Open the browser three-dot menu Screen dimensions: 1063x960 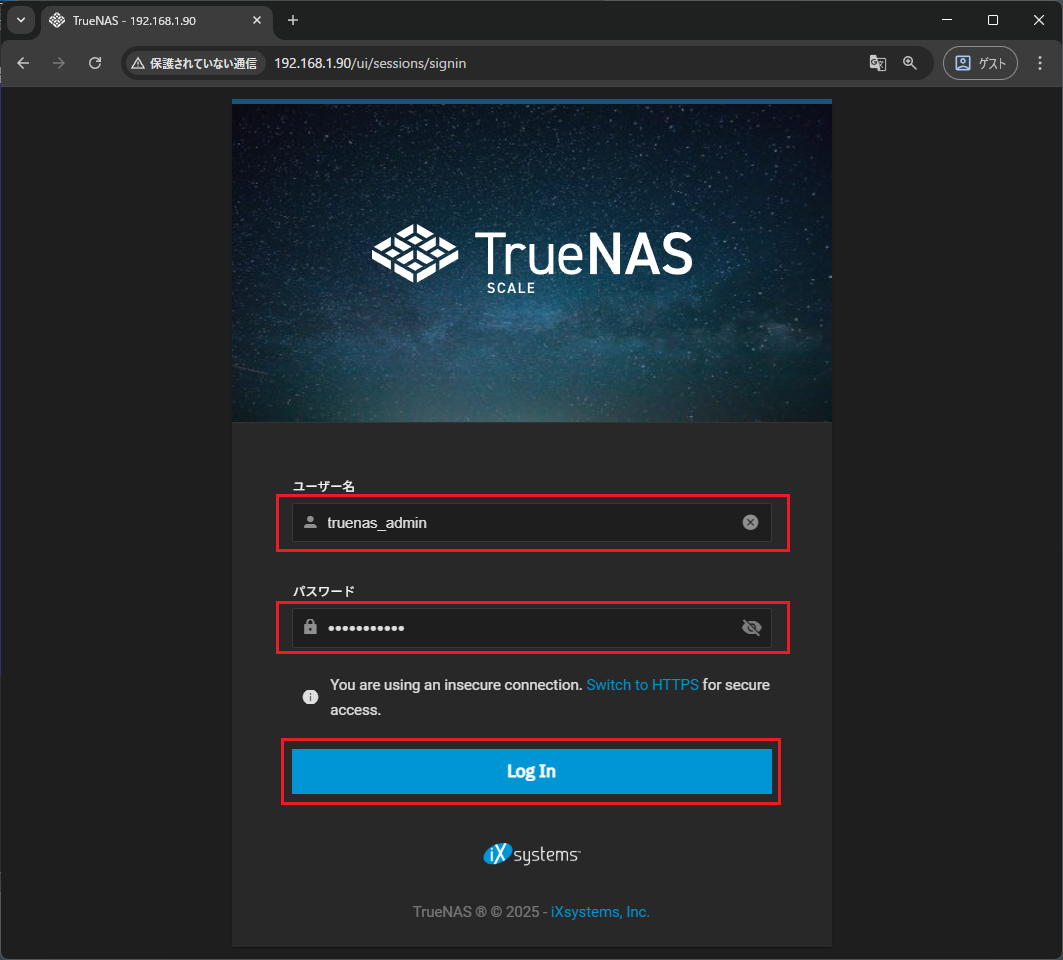pos(1040,63)
